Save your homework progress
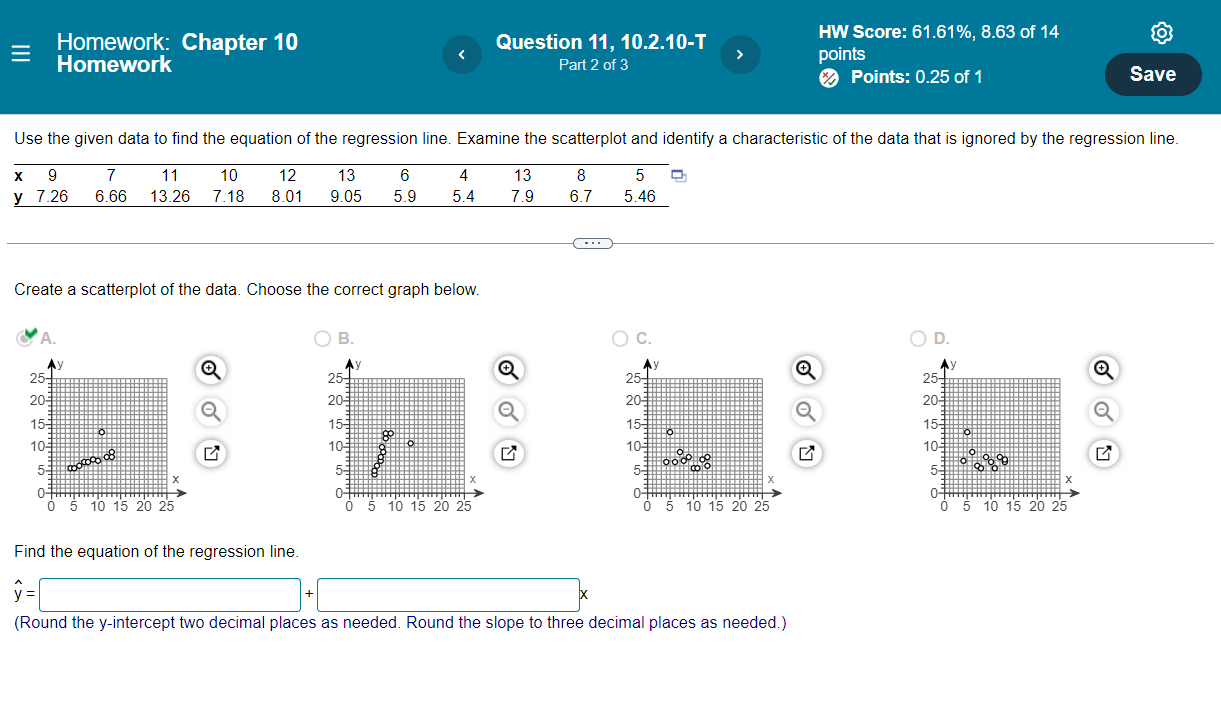This screenshot has width=1221, height=727. [1152, 74]
